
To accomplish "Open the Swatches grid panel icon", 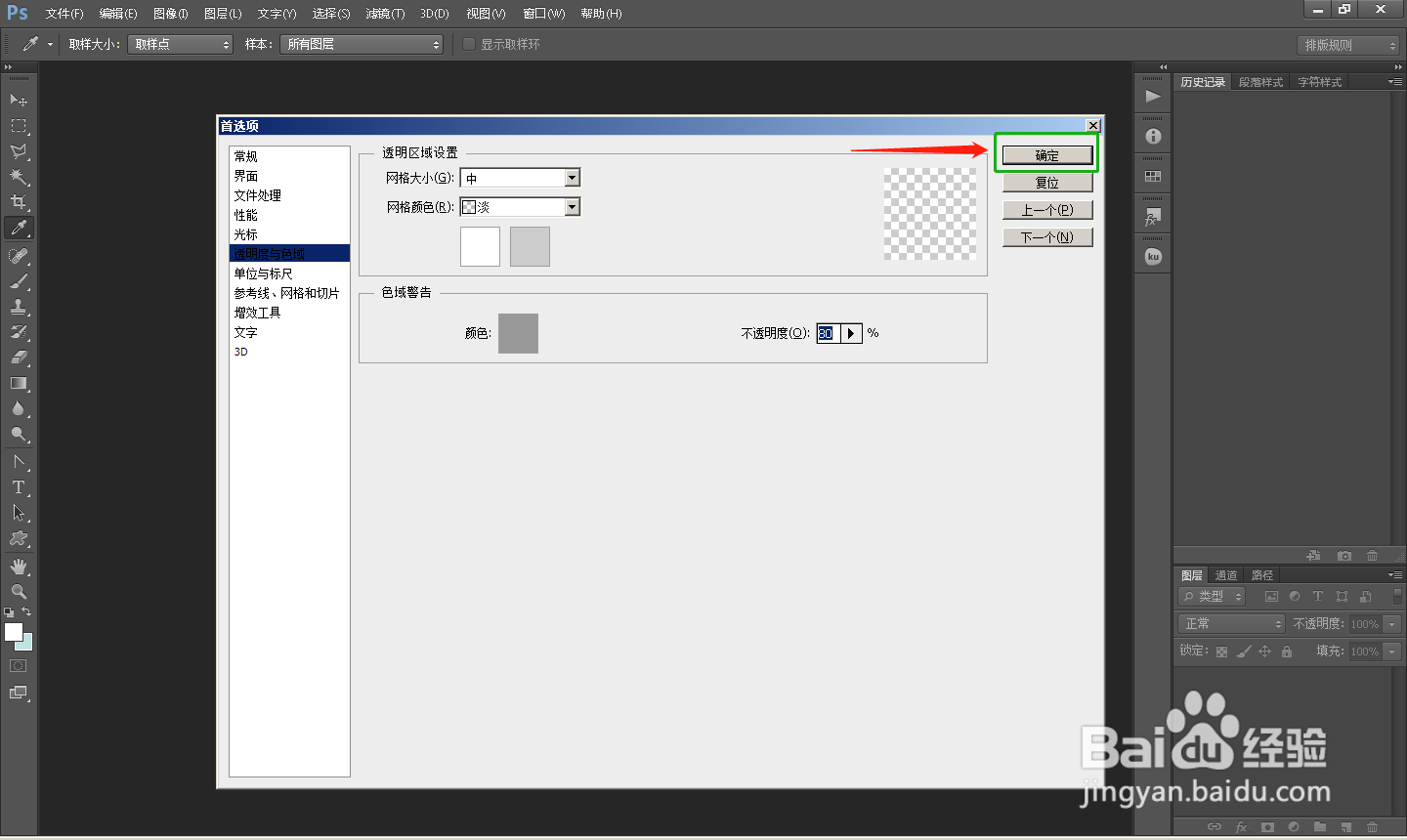I will tap(1153, 177).
